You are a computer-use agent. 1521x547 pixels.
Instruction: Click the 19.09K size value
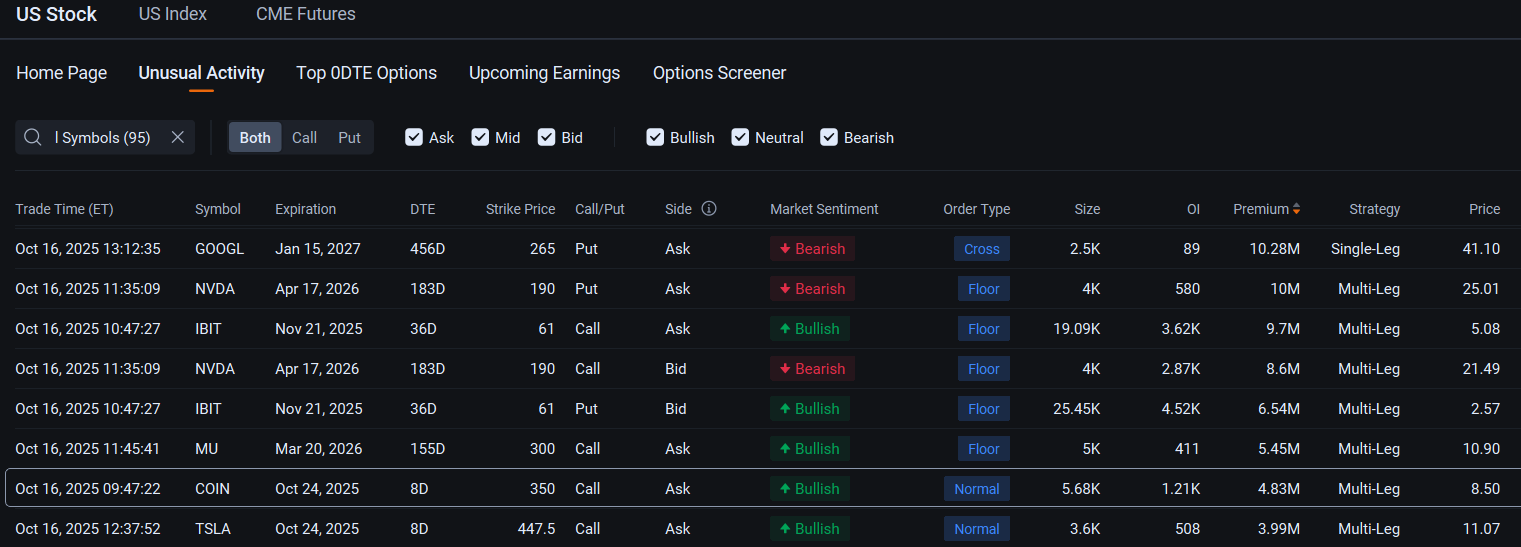[x=1075, y=329]
